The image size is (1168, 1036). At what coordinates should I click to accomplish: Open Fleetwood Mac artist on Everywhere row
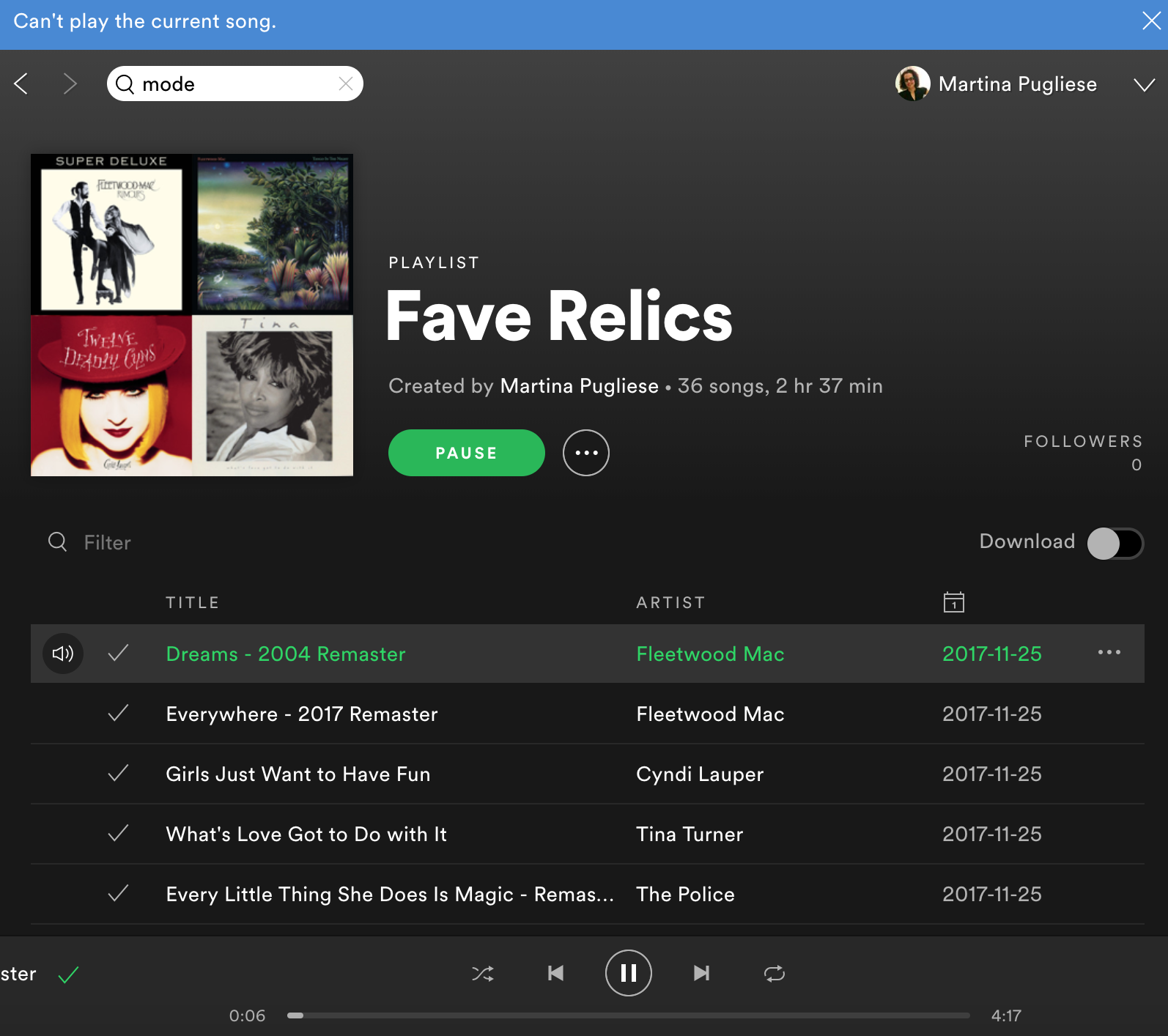[710, 714]
